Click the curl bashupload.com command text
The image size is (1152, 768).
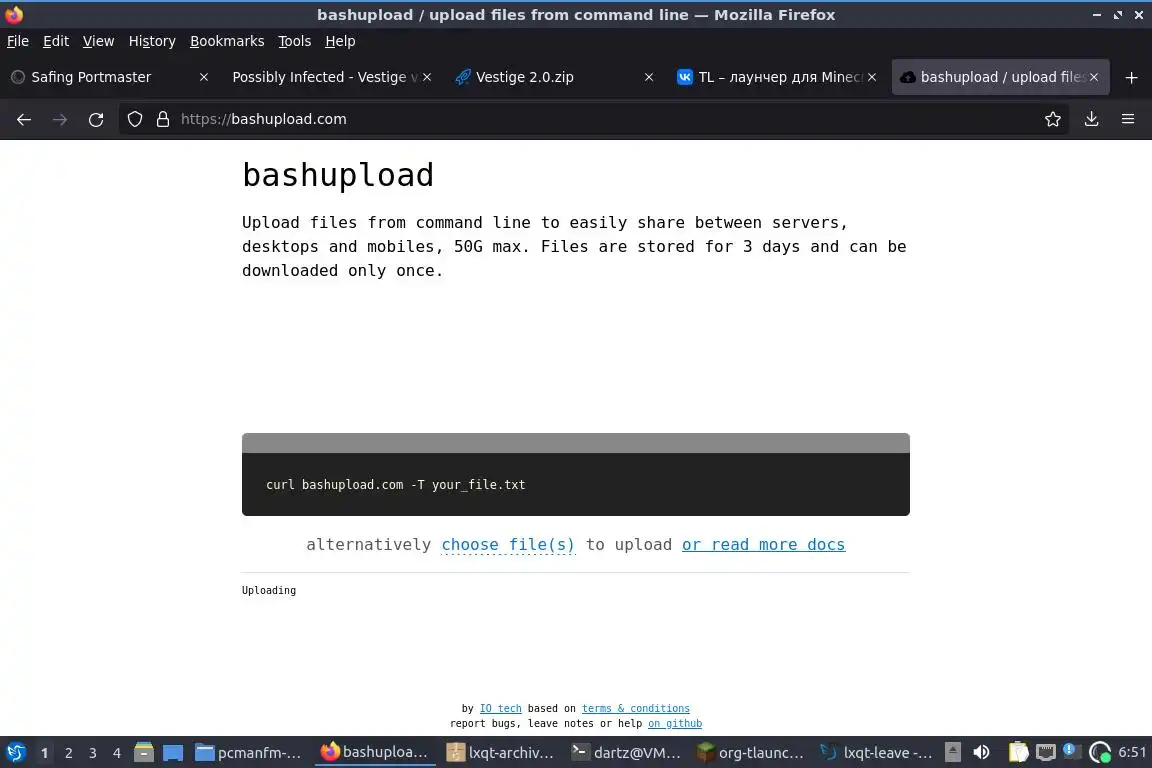tap(395, 485)
